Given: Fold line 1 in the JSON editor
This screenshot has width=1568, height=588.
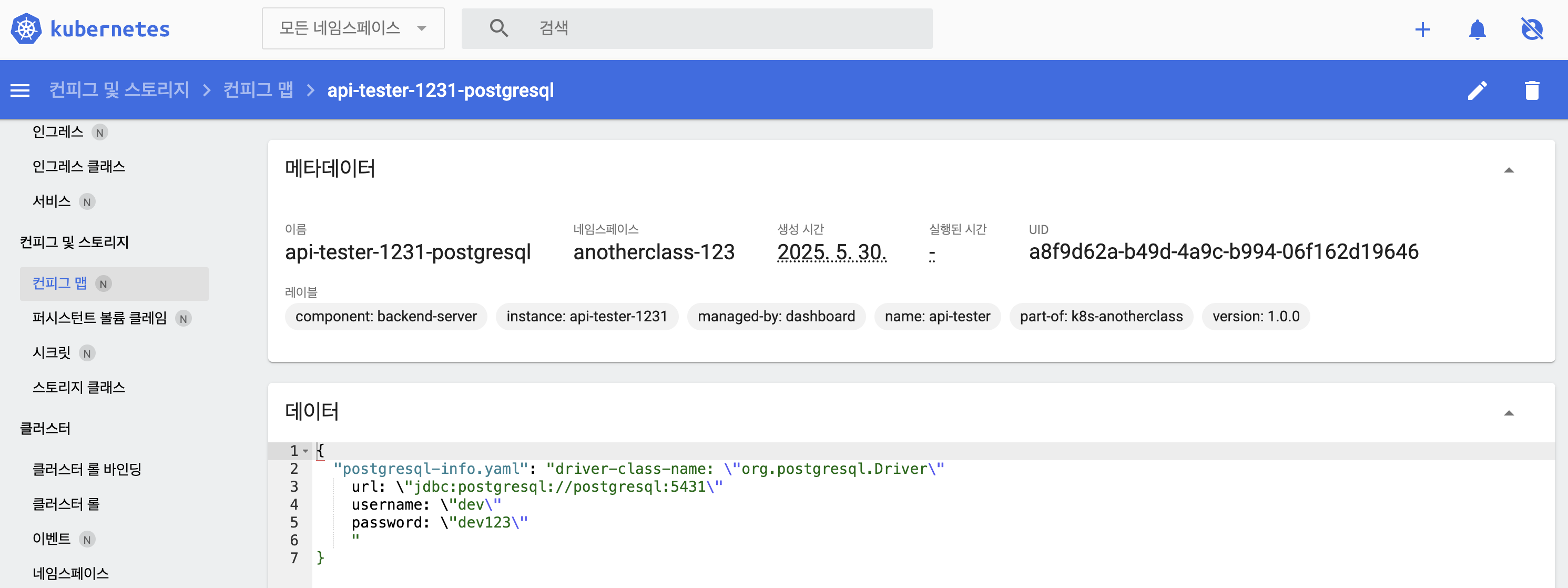Looking at the screenshot, I should click(306, 451).
